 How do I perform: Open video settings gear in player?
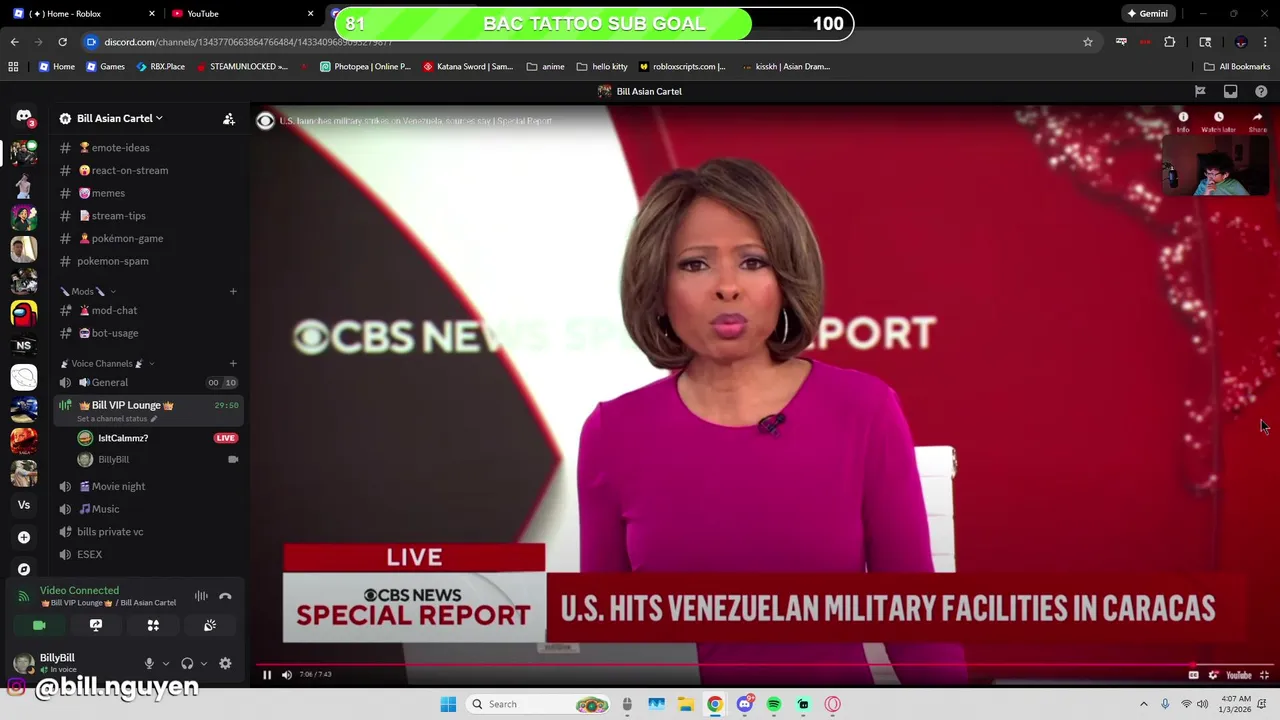click(x=1213, y=675)
